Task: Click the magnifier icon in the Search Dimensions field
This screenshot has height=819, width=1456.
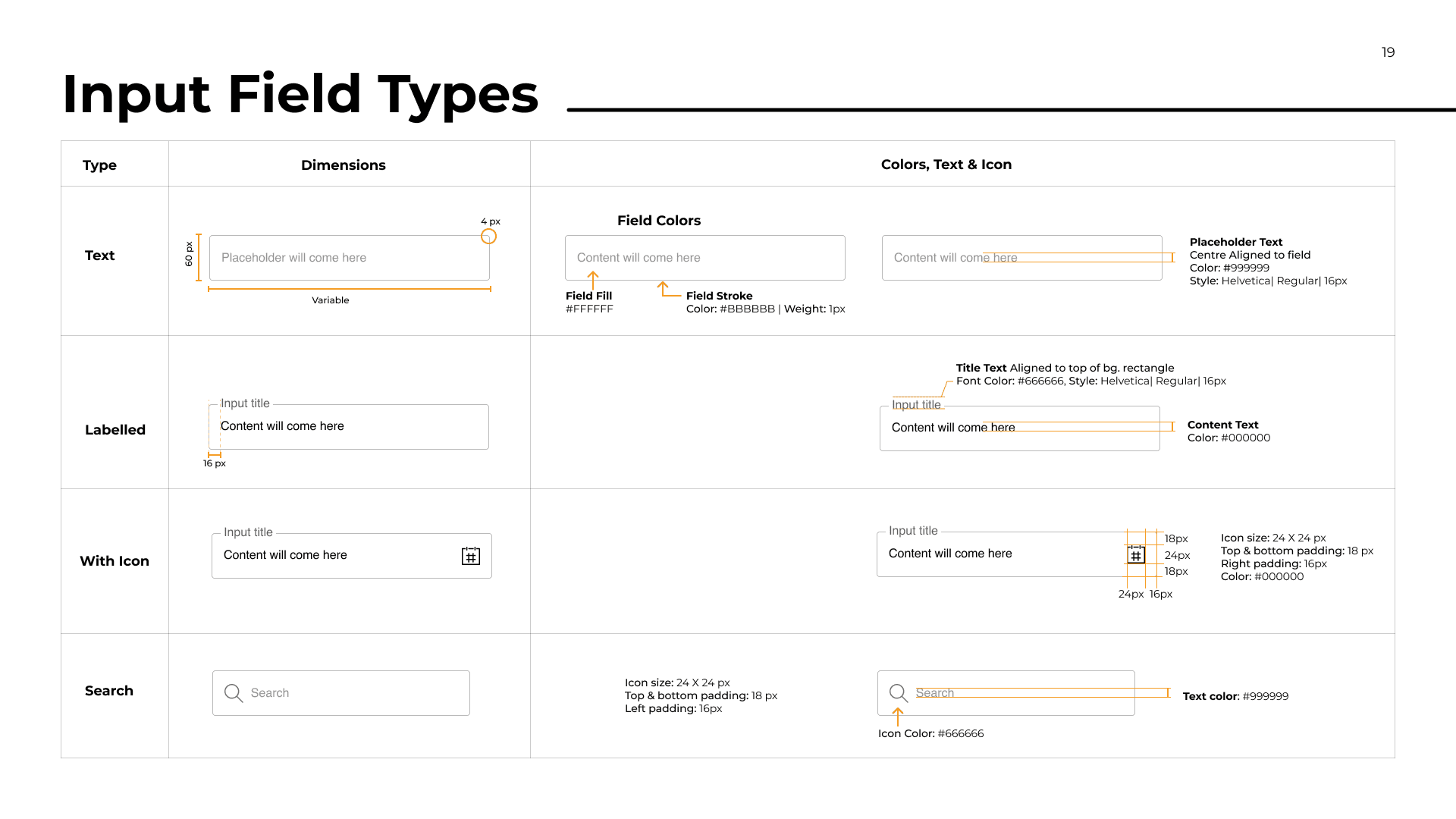Action: (234, 693)
